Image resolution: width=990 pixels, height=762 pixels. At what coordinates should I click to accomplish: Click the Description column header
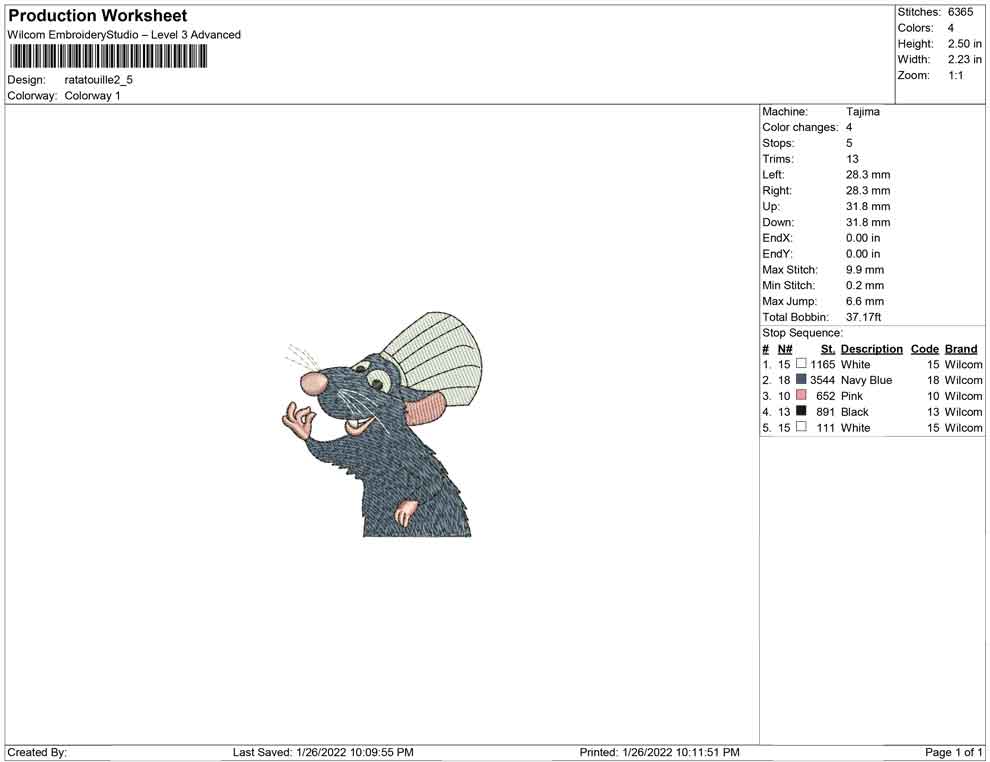tap(871, 349)
